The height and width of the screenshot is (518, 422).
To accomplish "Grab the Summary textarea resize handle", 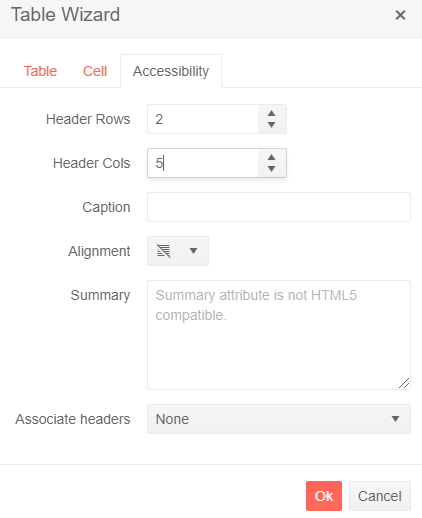I will click(x=404, y=383).
